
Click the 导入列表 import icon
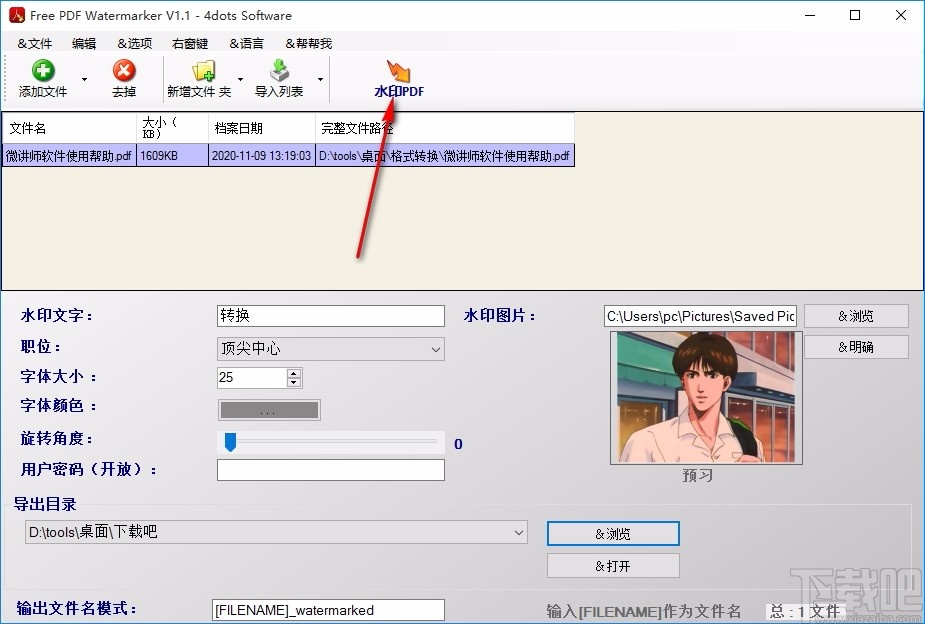(x=280, y=71)
